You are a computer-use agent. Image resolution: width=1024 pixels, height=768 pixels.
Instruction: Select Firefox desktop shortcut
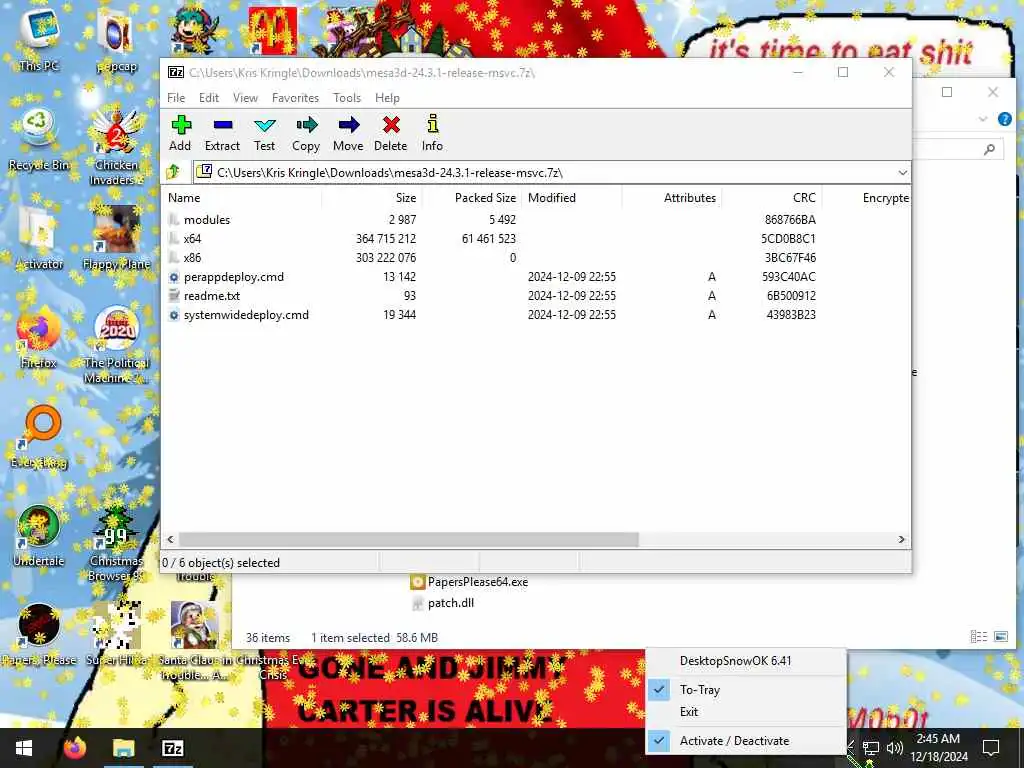click(x=39, y=338)
